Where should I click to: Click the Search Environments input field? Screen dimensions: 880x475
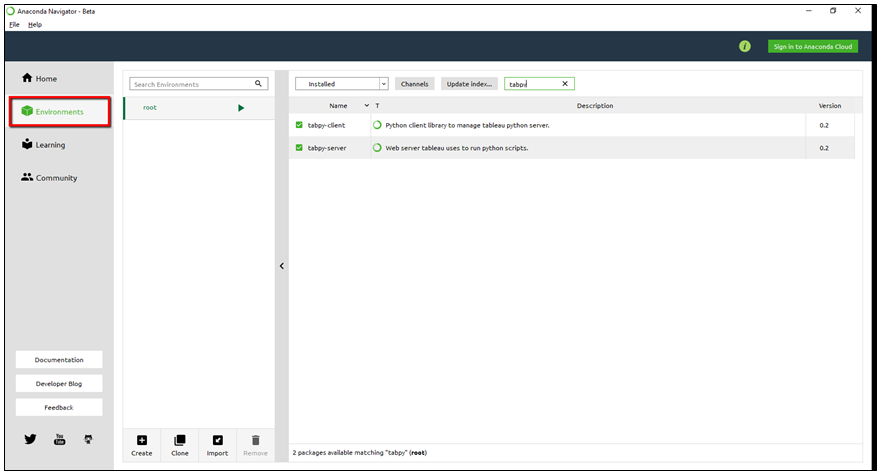[x=192, y=85]
